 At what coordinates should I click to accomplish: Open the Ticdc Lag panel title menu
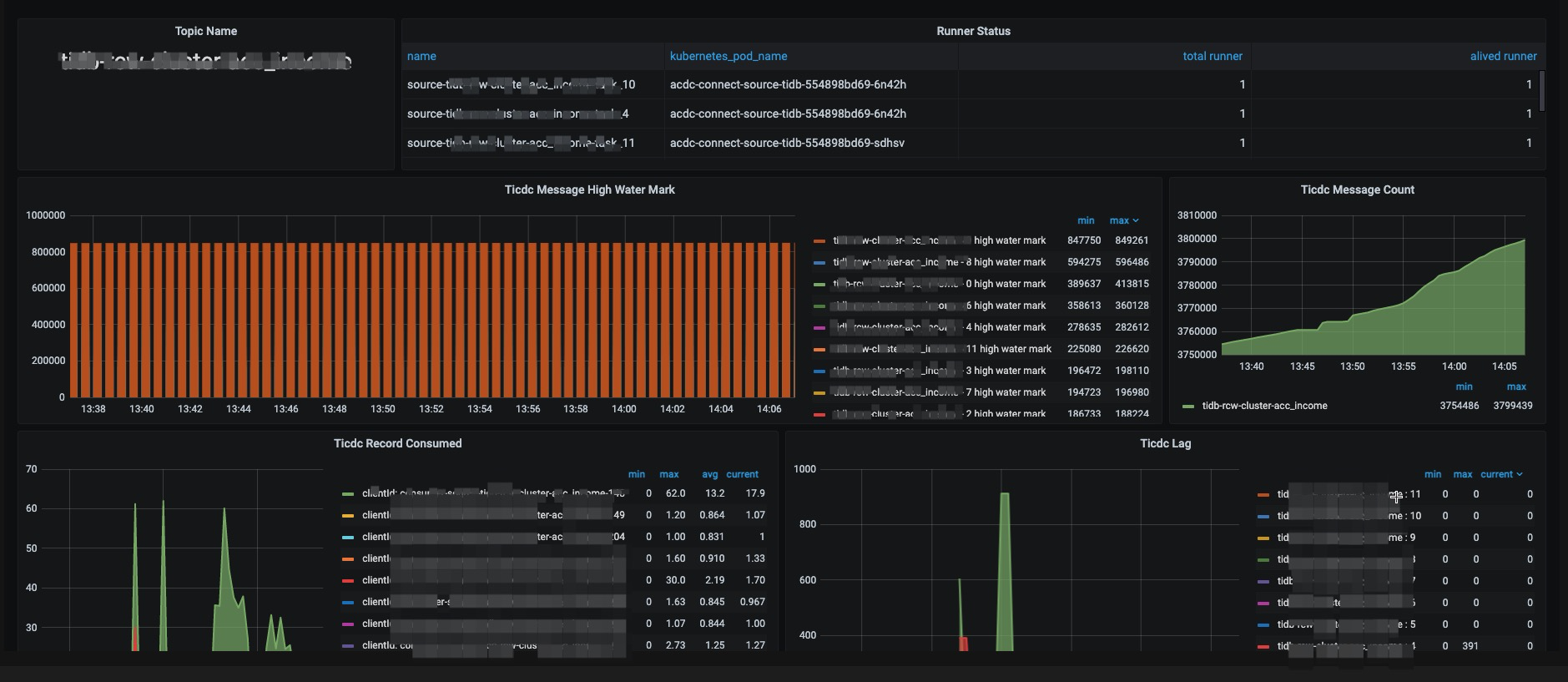point(1165,443)
